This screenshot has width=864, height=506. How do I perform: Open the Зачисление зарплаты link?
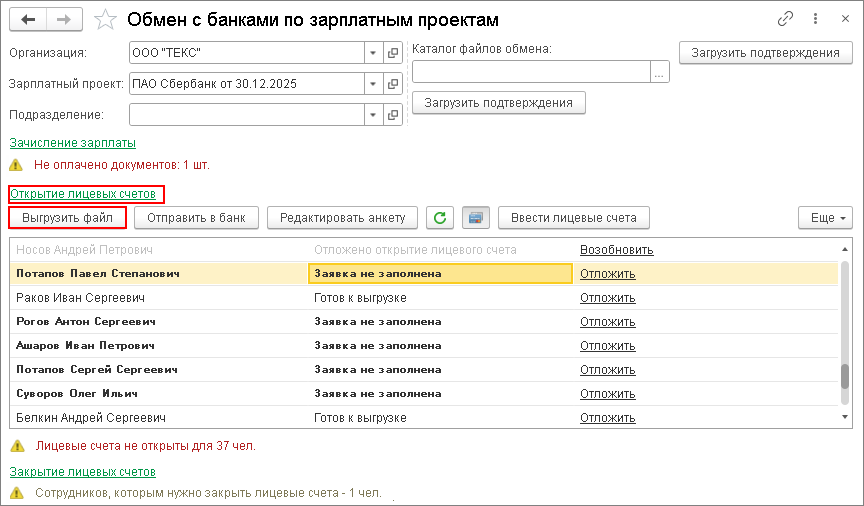[x=72, y=143]
